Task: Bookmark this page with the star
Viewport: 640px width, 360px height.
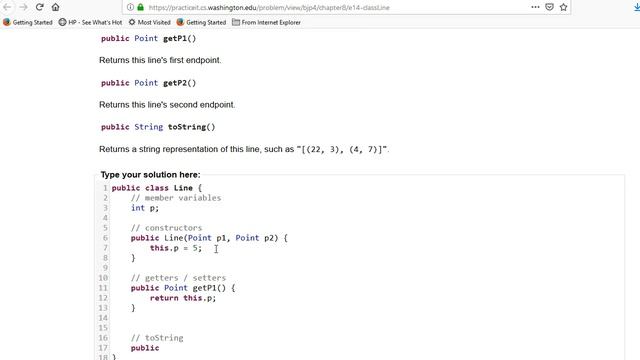Action: point(564,7)
